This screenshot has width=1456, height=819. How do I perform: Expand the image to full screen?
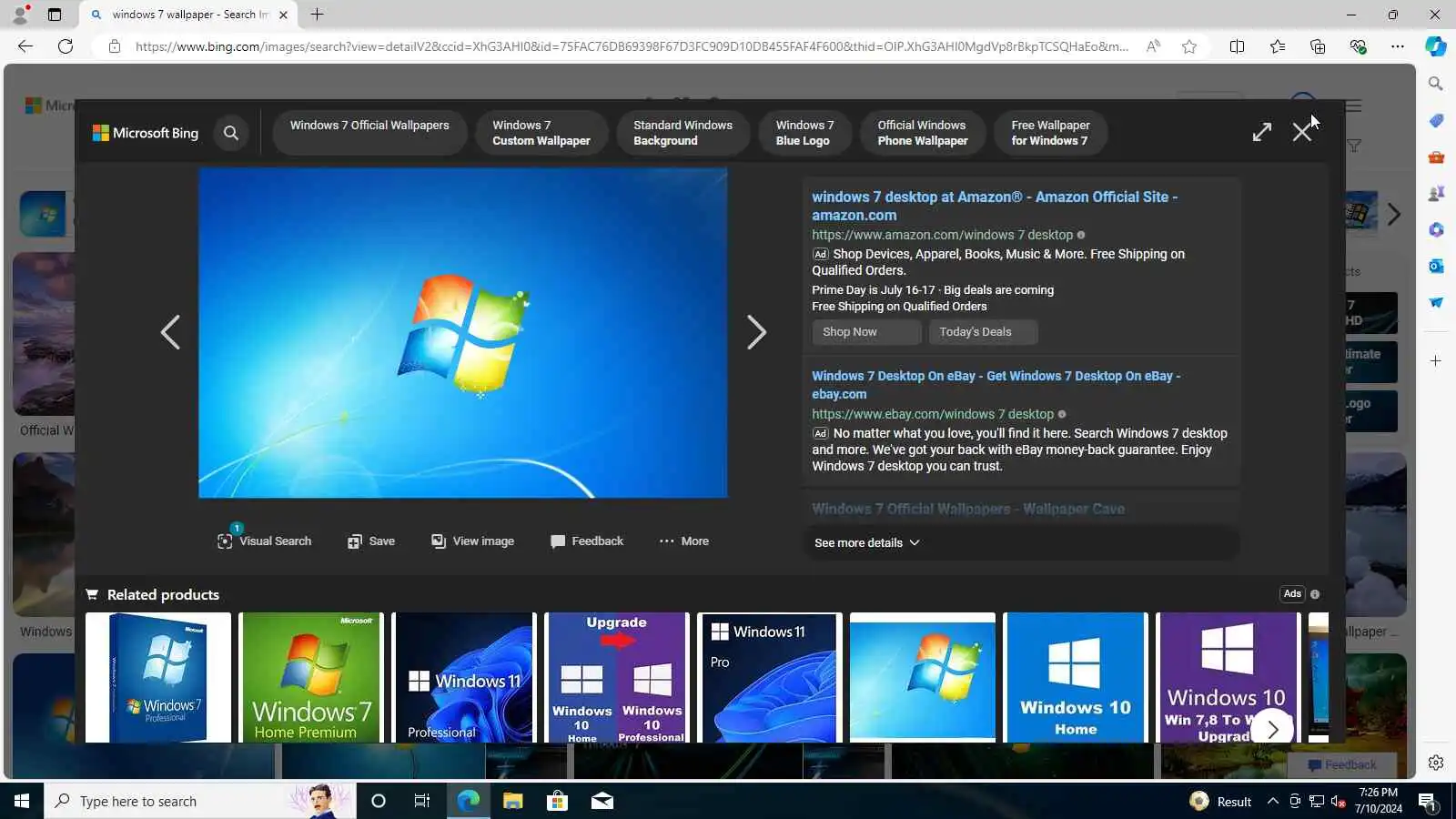[x=1261, y=132]
